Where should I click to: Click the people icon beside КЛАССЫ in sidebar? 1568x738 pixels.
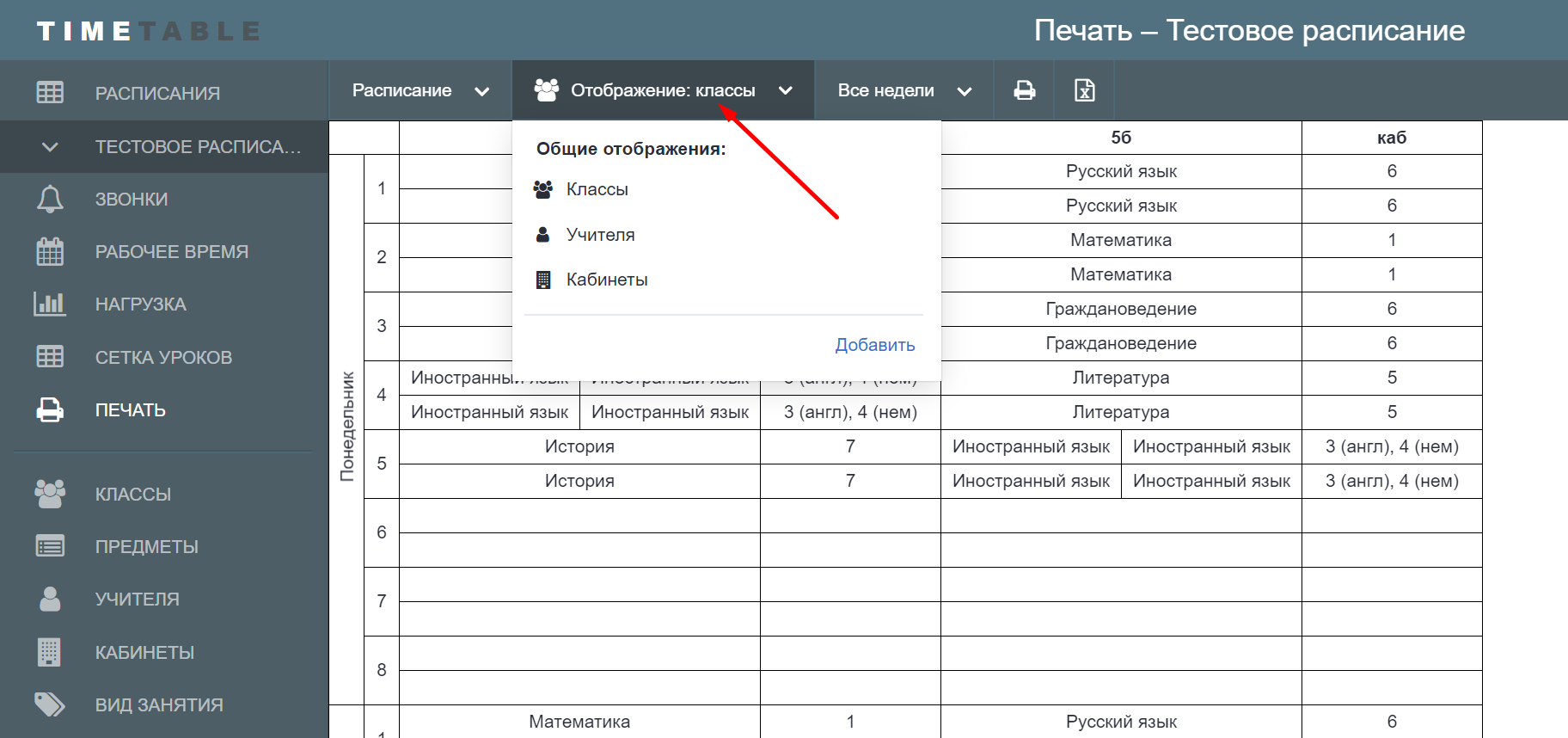click(50, 494)
